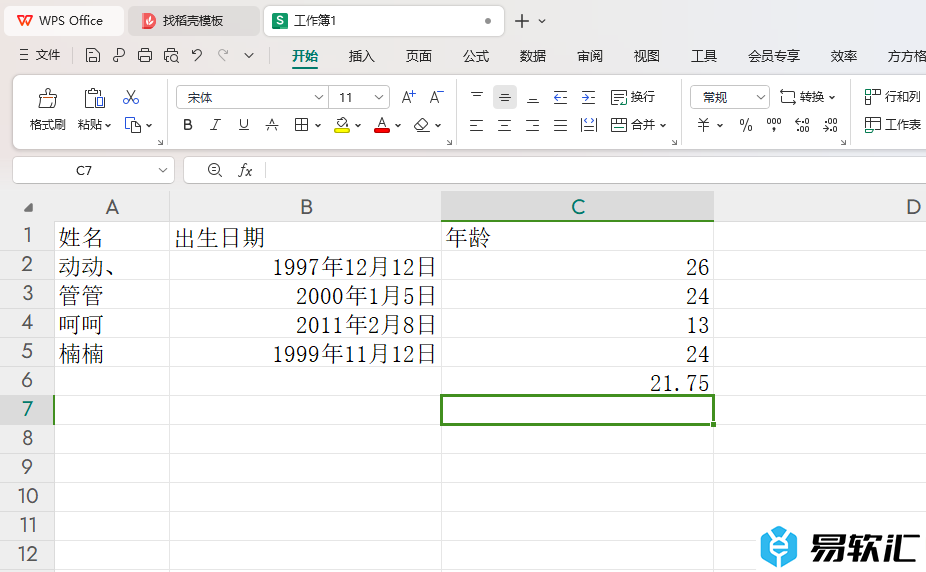Click the formula bar zoom icon

click(215, 170)
